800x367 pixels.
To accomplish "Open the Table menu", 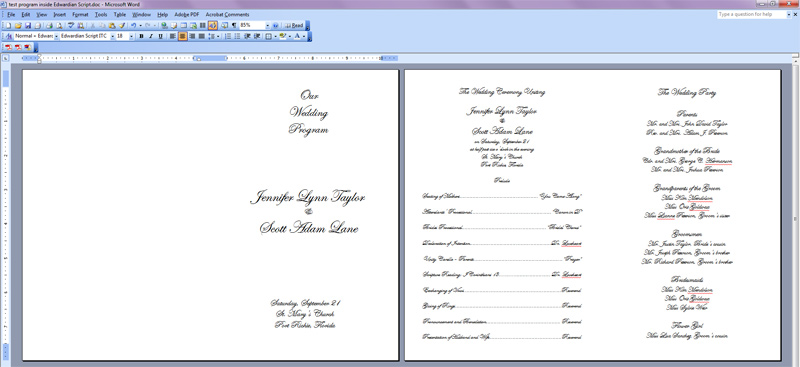I will coord(119,15).
